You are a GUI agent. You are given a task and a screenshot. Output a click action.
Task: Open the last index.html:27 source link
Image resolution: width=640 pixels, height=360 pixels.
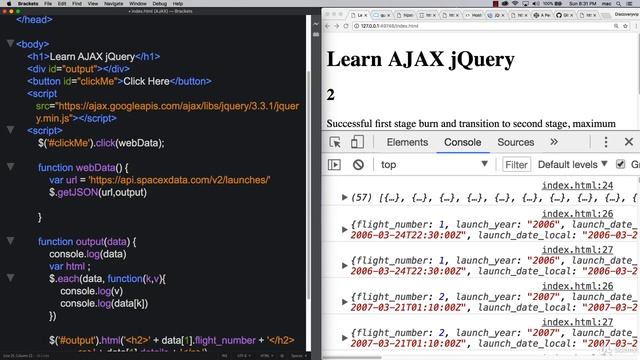(577, 322)
